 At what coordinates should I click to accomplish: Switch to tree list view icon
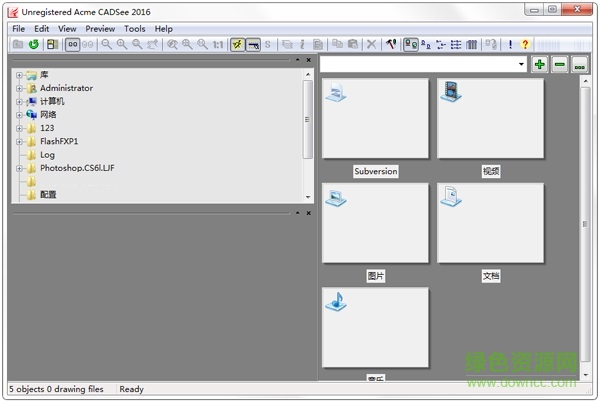441,45
